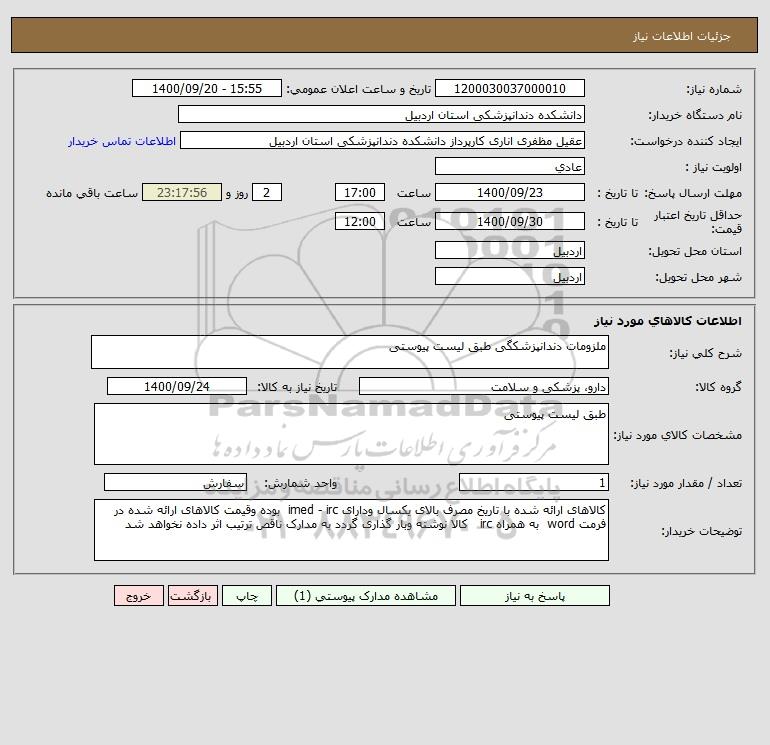
Task: Click the مشخصات کالای مورد نیاز label
Action: (678, 435)
